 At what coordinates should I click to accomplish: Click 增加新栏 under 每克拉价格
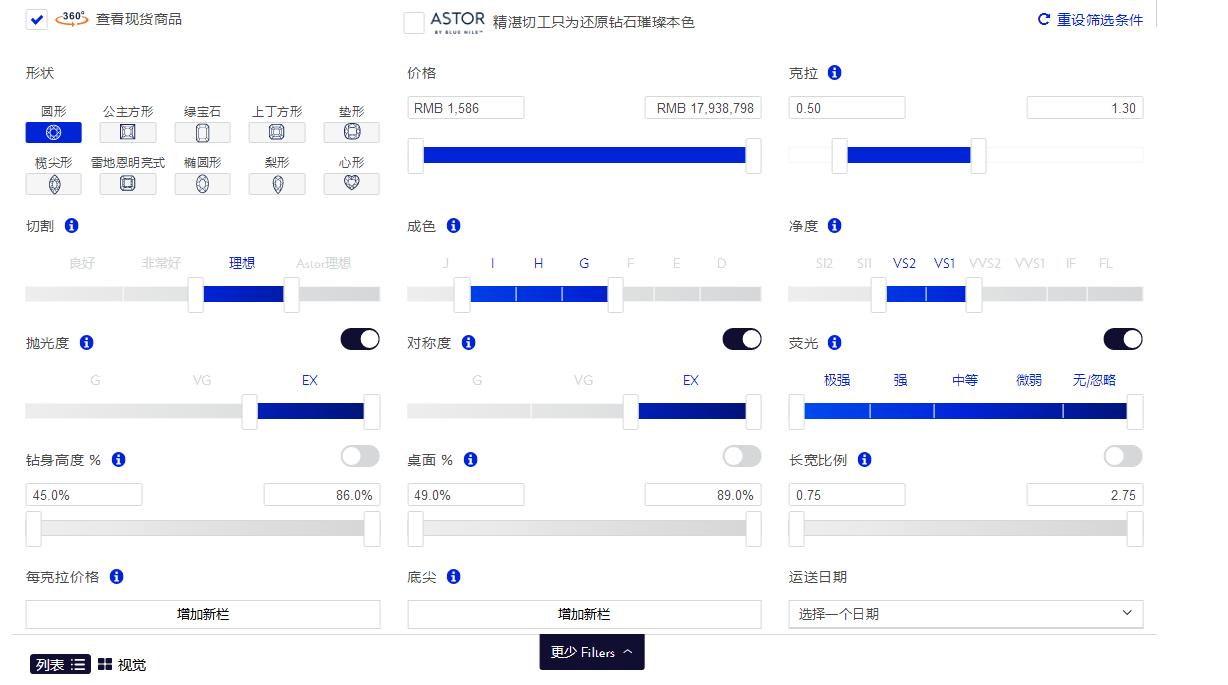click(203, 614)
